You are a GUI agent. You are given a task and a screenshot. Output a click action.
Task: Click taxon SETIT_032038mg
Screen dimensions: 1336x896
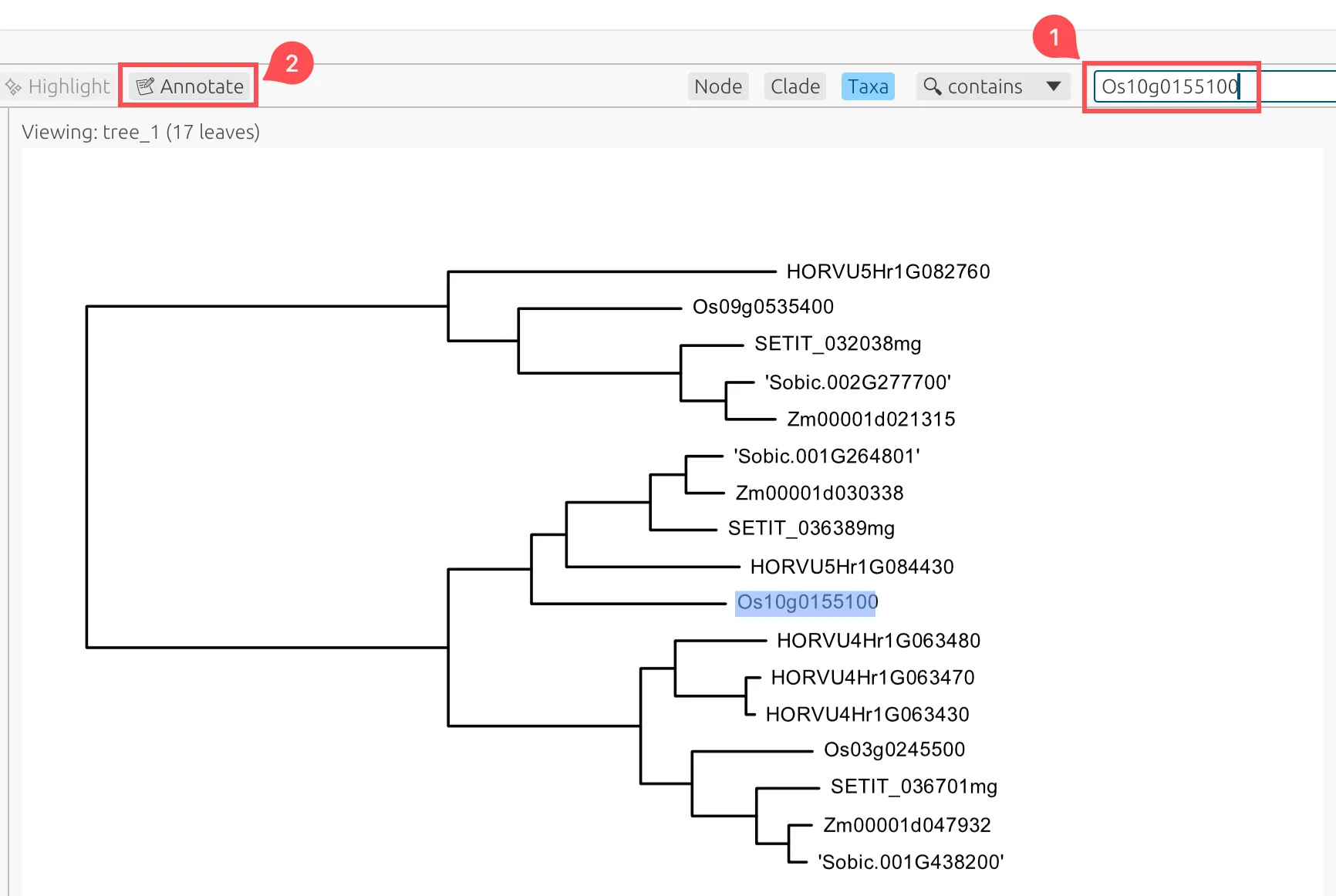pyautogui.click(x=838, y=344)
